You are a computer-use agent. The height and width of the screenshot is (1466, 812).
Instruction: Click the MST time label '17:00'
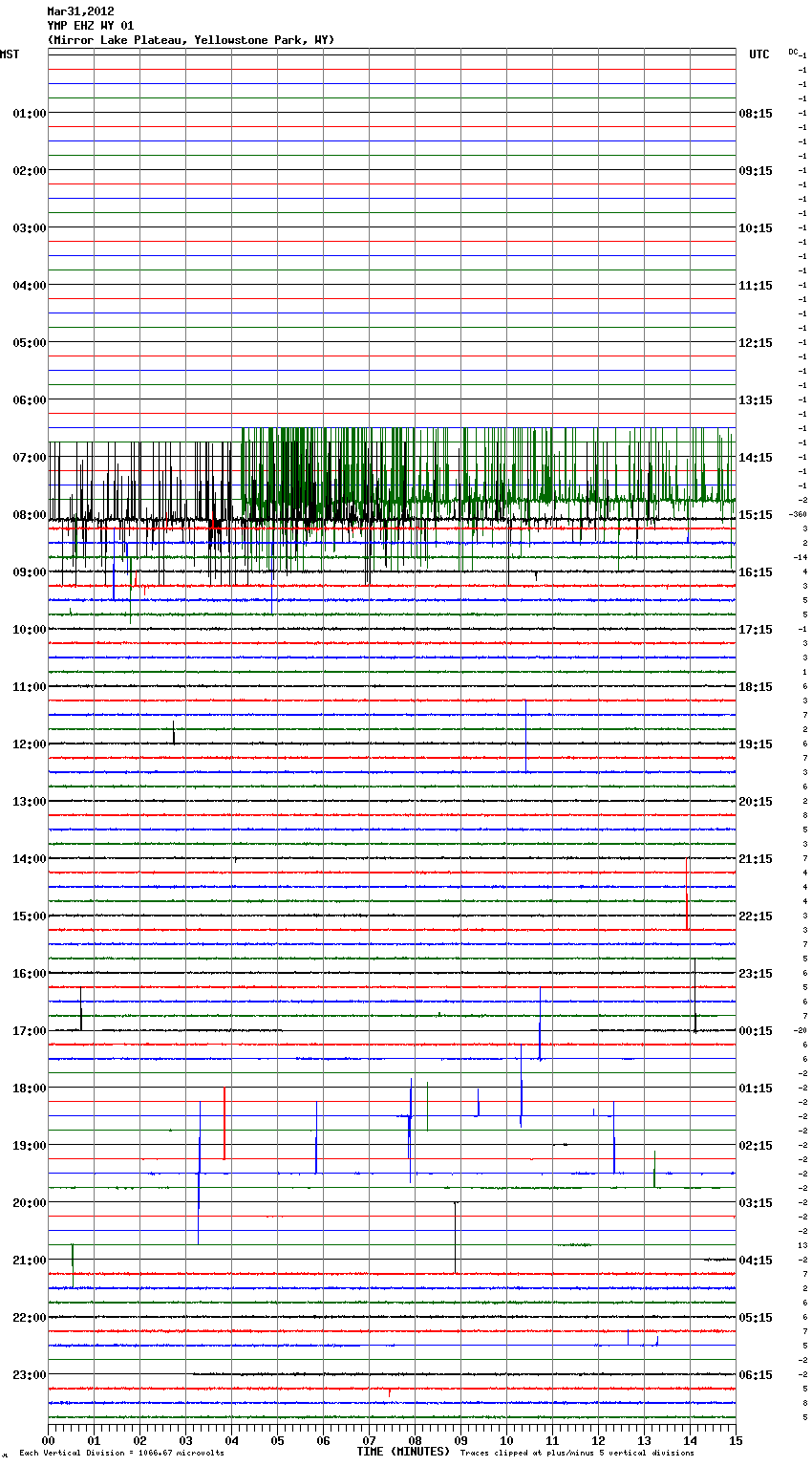coord(30,1031)
